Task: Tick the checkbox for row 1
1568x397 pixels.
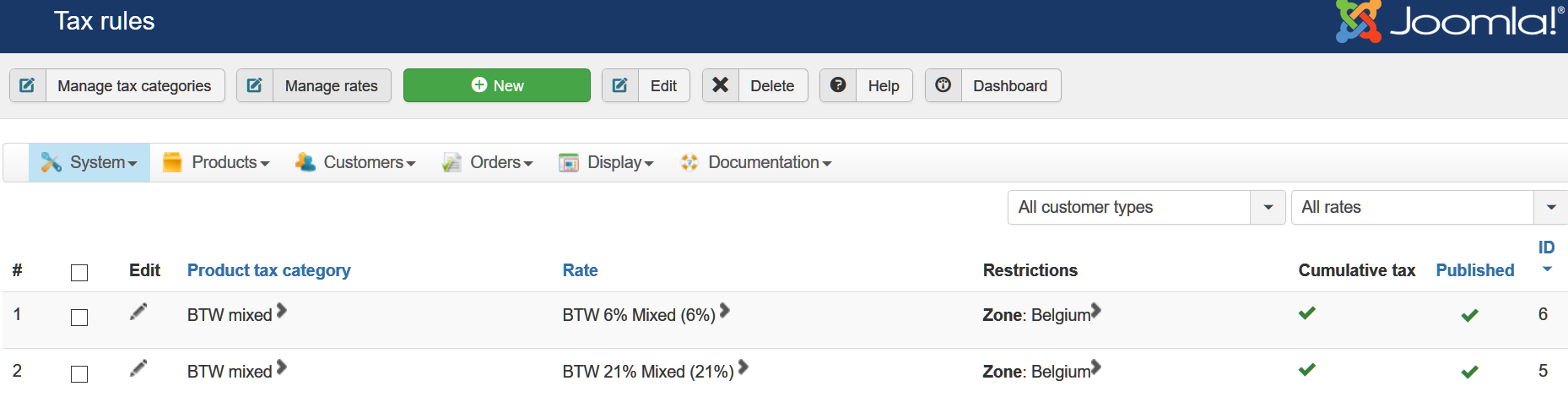Action: click(x=79, y=318)
